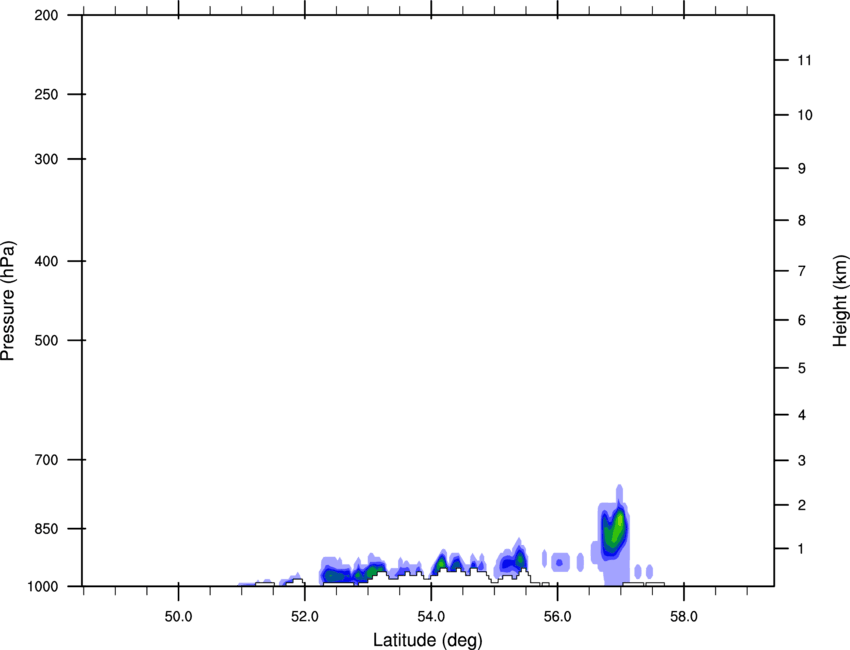This screenshot has height=650, width=850.
Task: Click the height label '2'
Action: tap(802, 505)
